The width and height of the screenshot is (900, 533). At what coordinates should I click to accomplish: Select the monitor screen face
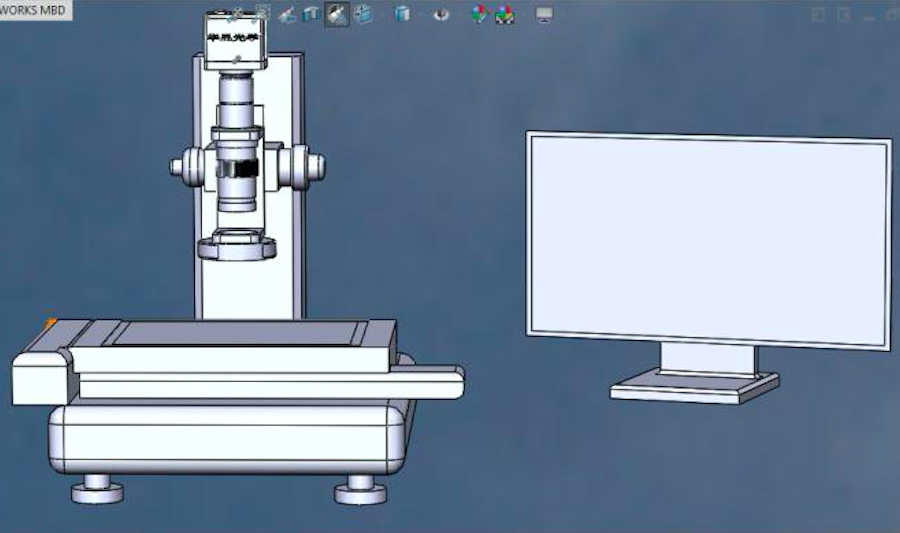coord(708,238)
